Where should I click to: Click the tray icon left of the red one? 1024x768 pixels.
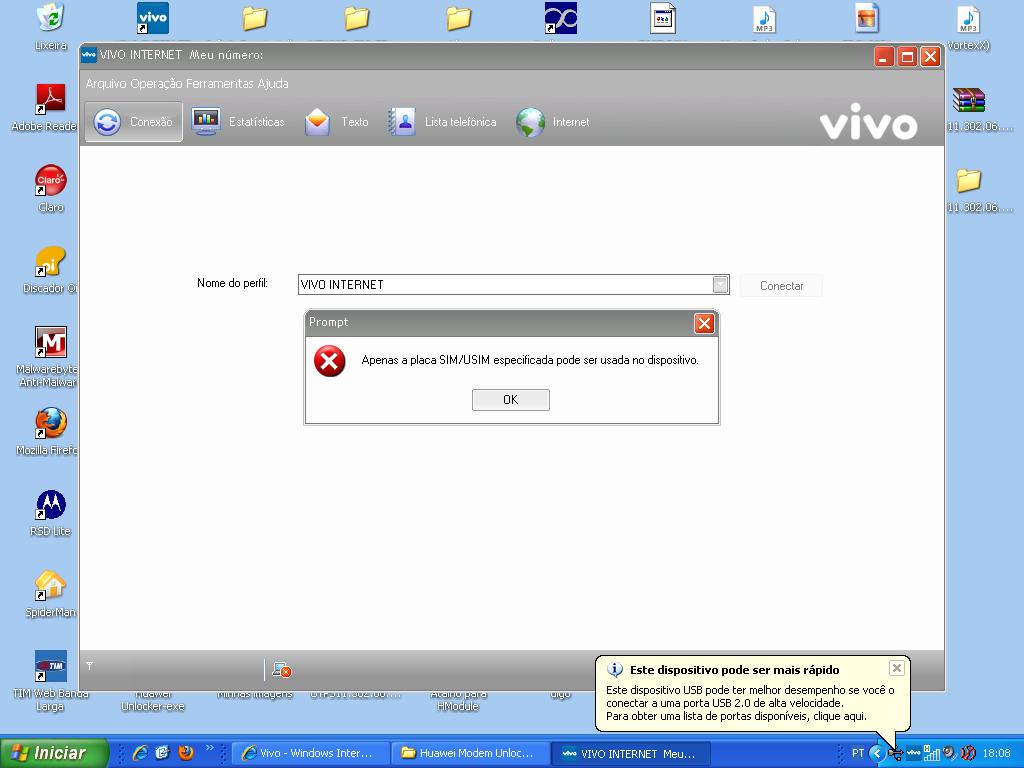pos(950,754)
